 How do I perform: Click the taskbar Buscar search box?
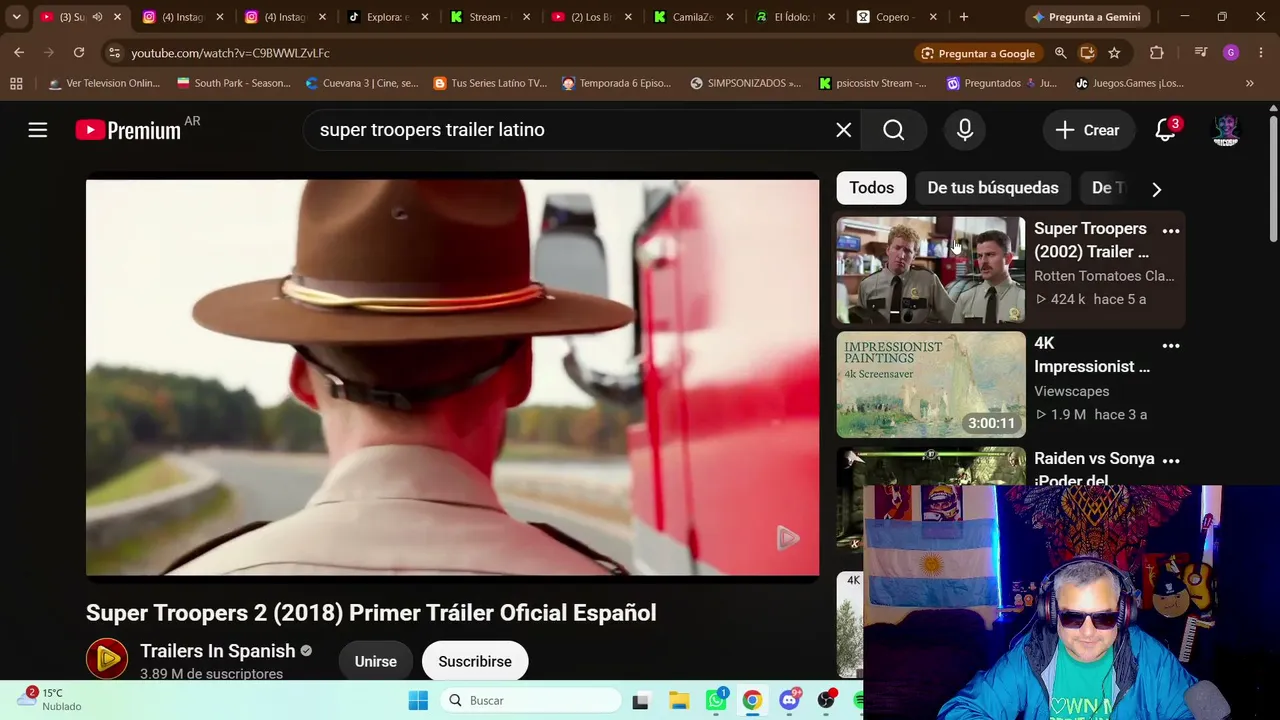(x=529, y=700)
